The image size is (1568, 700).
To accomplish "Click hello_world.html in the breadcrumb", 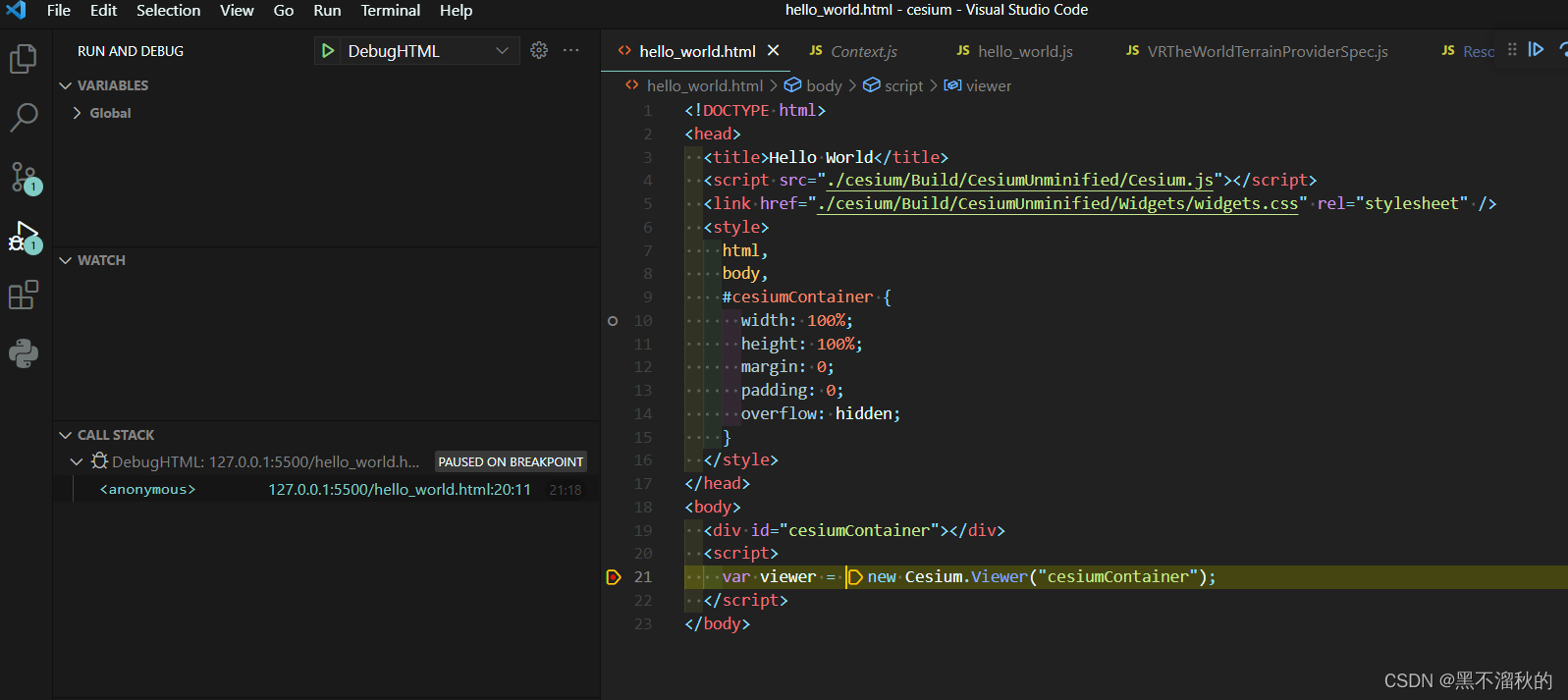I will (704, 85).
